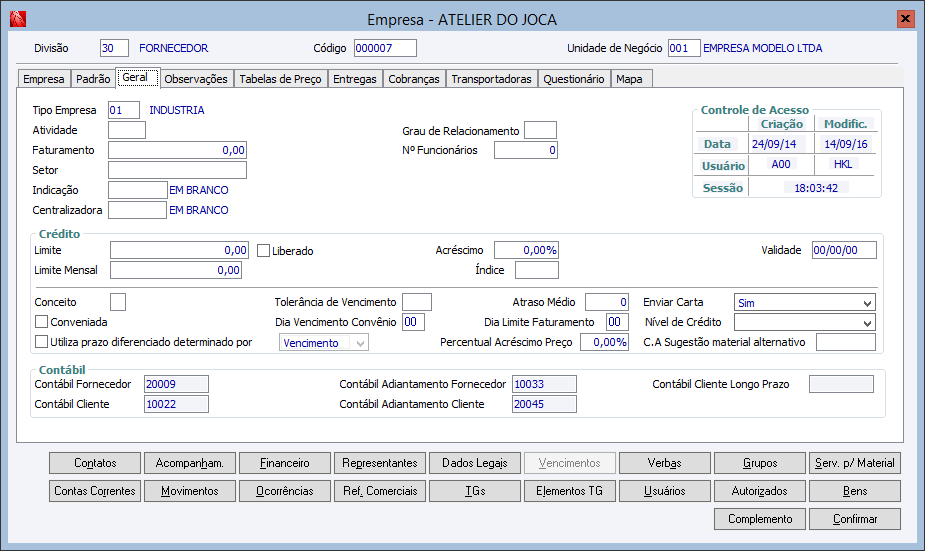Open the Cobranças tab
This screenshot has width=926, height=552.
click(x=414, y=79)
